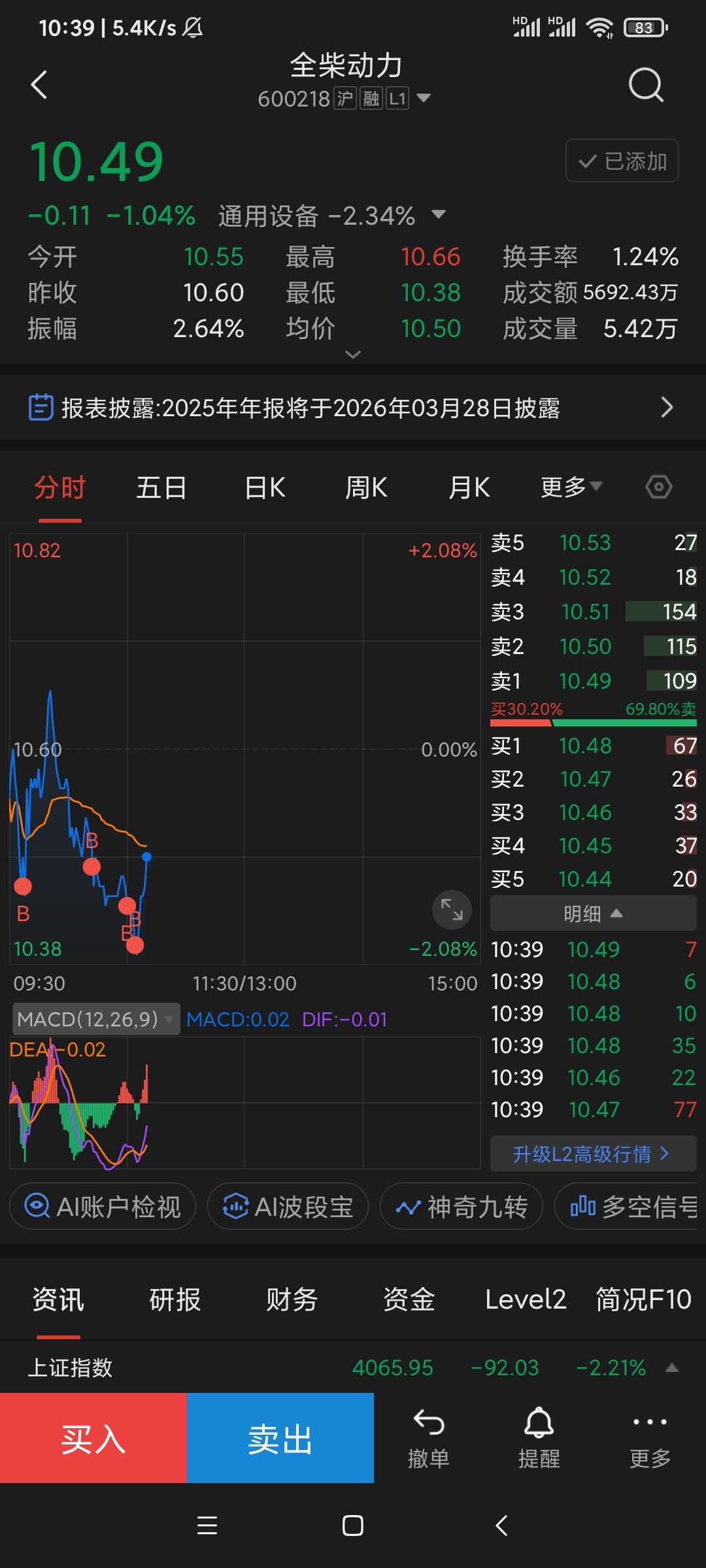This screenshot has height=1568, width=706.
Task: Tap the trade detail row with volume 77
Action: (x=594, y=1109)
